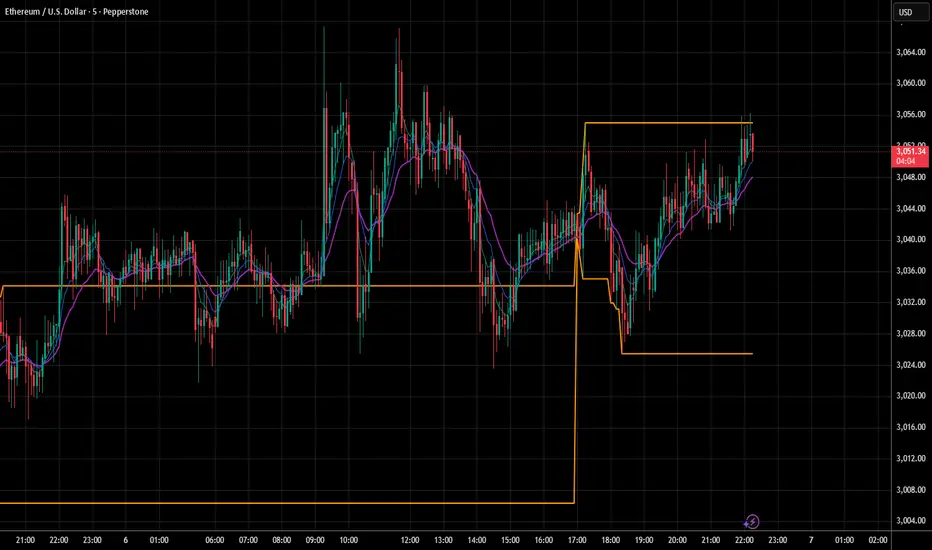The height and width of the screenshot is (550, 932).
Task: Click the 15:00 time axis label
Action: (x=510, y=540)
